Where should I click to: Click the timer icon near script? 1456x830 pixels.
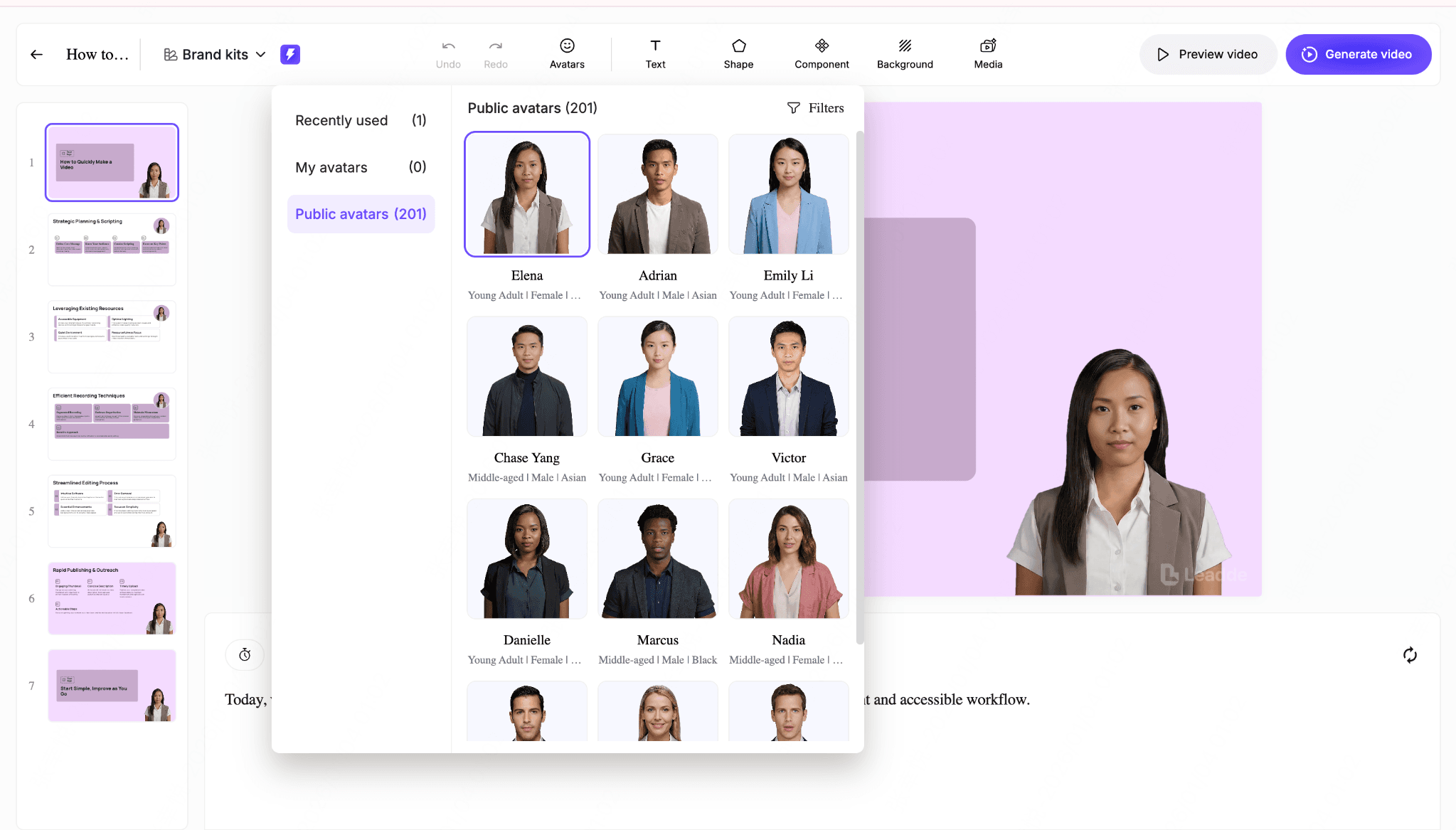(x=245, y=654)
